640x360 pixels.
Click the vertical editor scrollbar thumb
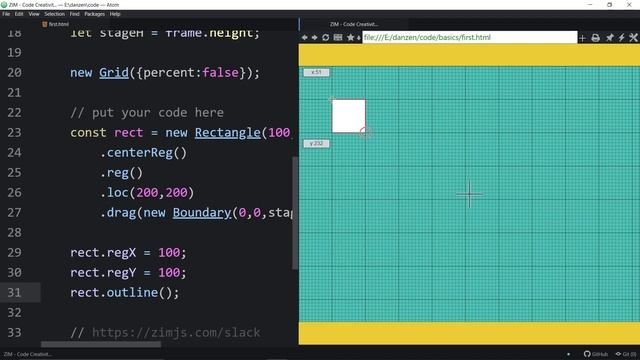[295, 213]
